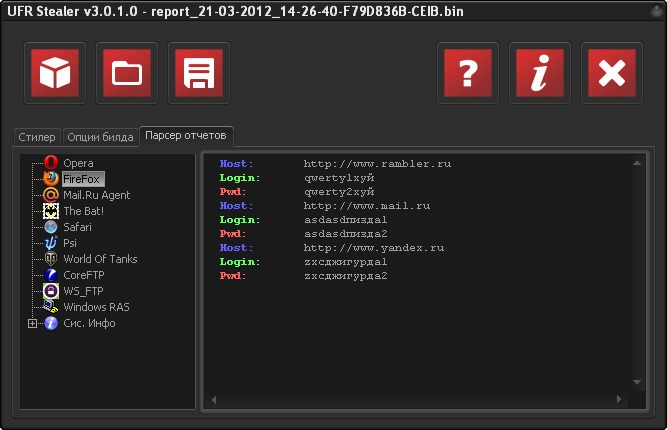Open the Опции билда tab

tap(99, 137)
